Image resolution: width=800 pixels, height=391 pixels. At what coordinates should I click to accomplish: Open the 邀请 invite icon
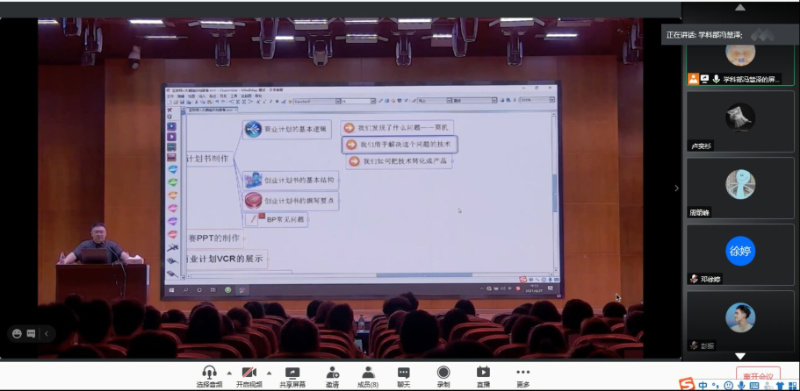[x=333, y=372]
